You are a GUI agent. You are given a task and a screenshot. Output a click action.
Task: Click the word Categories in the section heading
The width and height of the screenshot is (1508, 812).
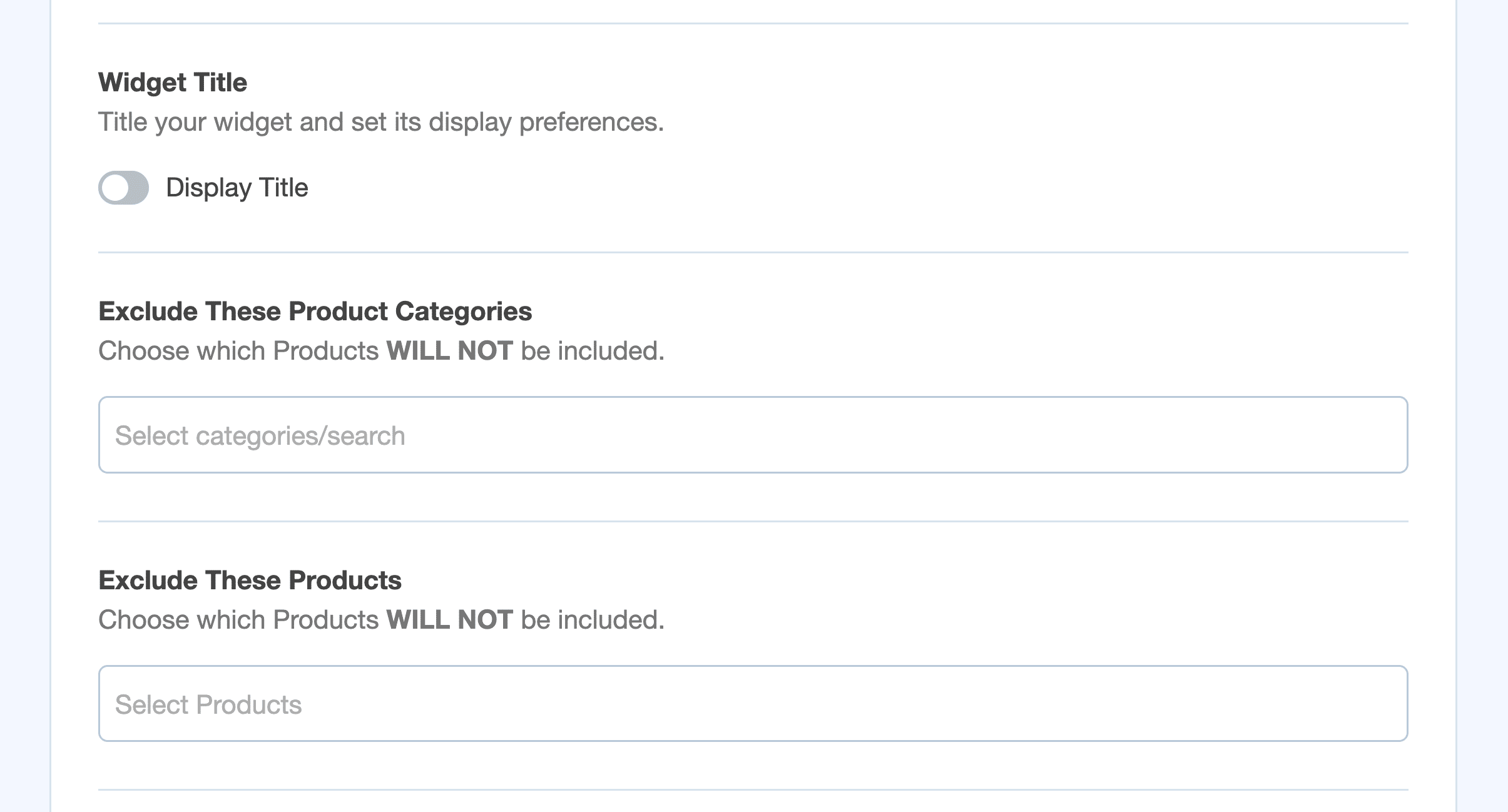click(463, 312)
